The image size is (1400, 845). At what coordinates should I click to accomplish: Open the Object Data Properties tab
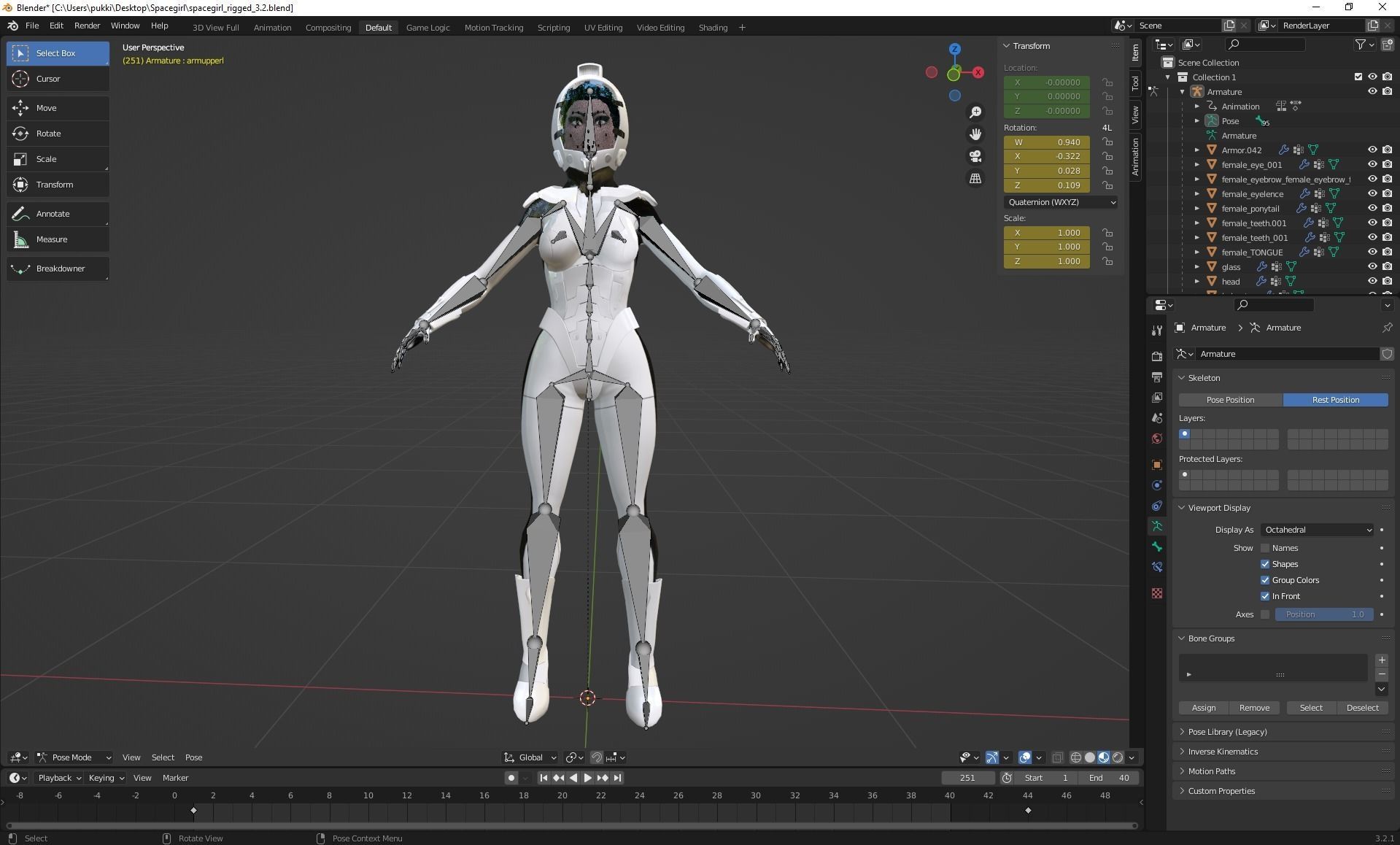click(x=1156, y=525)
